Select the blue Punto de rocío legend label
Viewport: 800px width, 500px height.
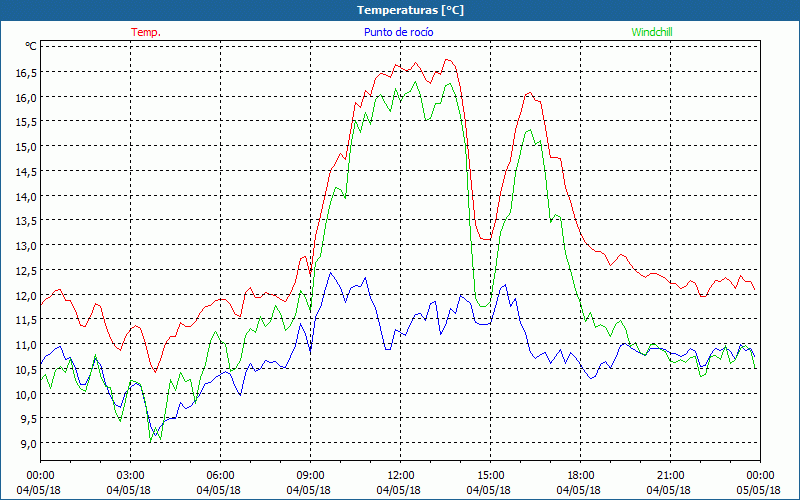pos(398,32)
